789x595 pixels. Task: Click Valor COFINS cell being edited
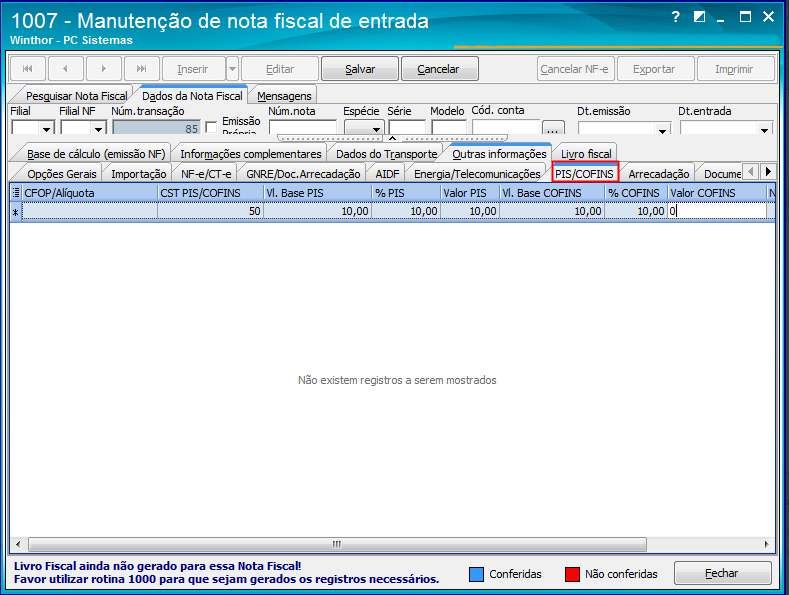click(717, 211)
